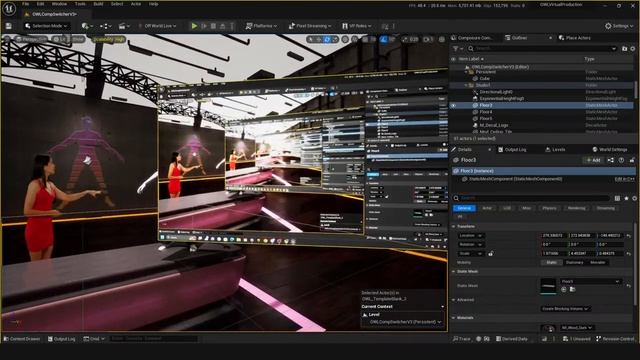Open the Window menu
This screenshot has width=640, height=360.
click(59, 4)
